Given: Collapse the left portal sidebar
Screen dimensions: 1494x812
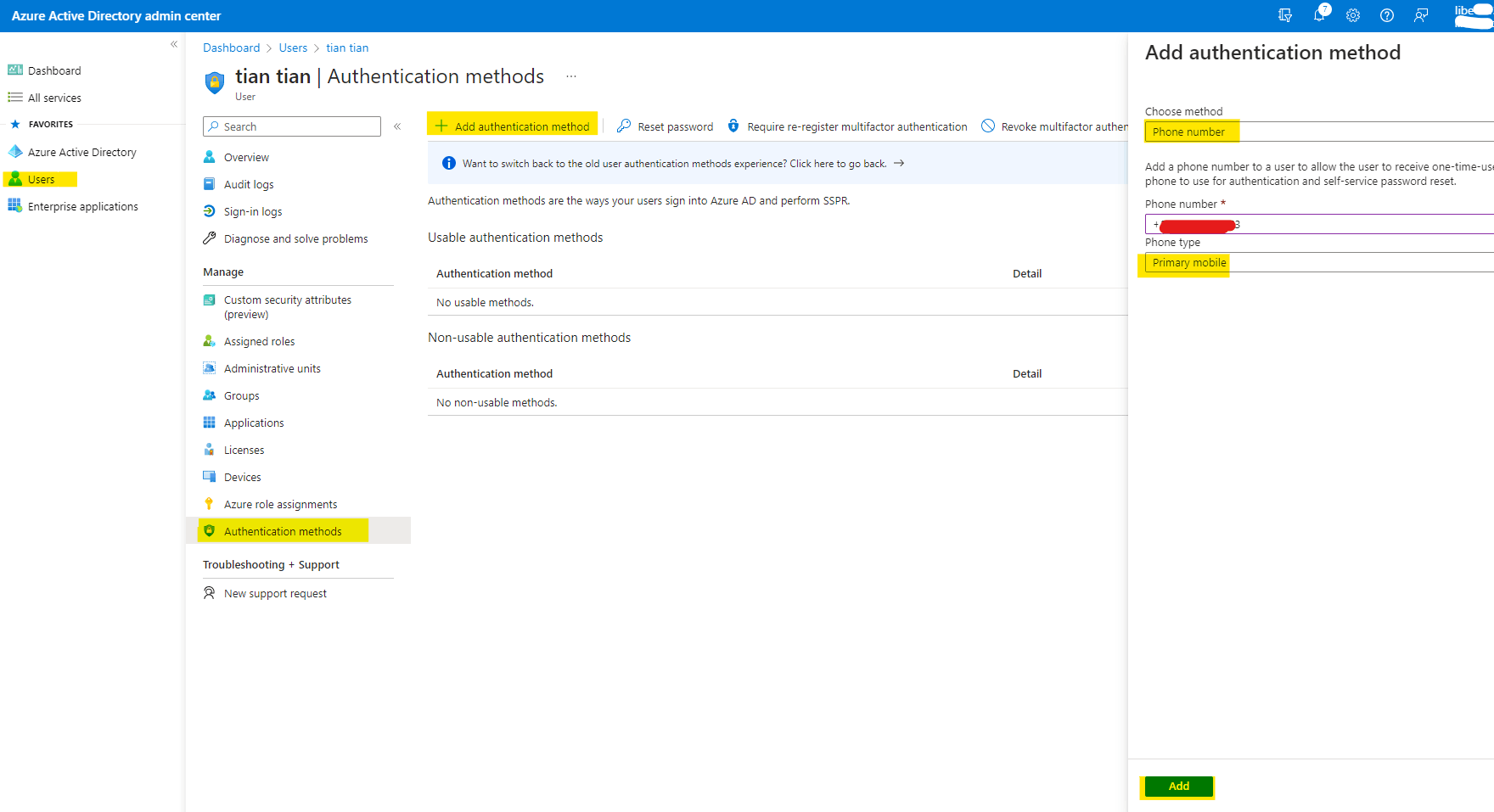Looking at the screenshot, I should [x=174, y=44].
